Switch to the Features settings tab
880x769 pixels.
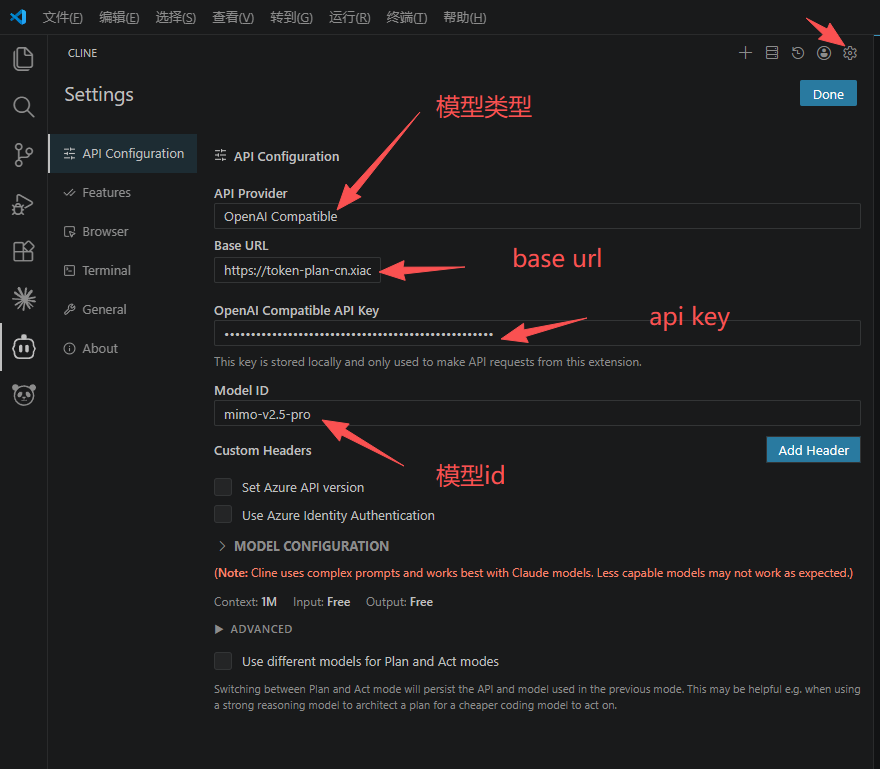(x=106, y=193)
